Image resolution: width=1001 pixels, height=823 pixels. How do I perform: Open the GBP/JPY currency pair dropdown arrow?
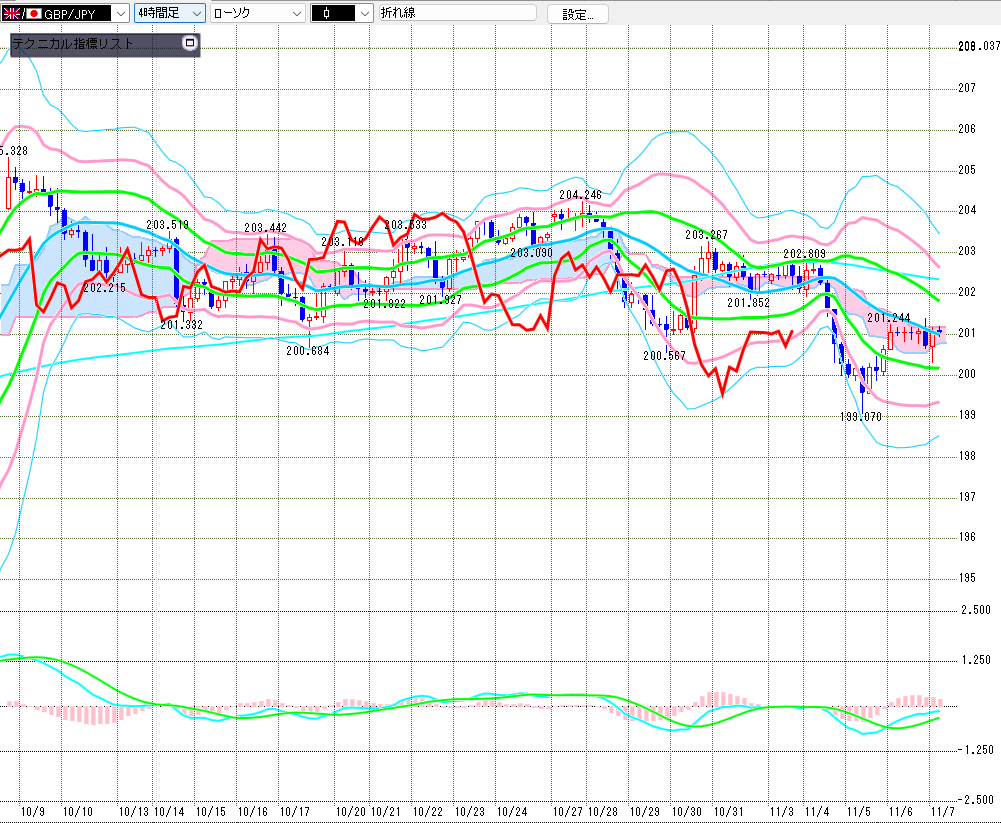[121, 14]
